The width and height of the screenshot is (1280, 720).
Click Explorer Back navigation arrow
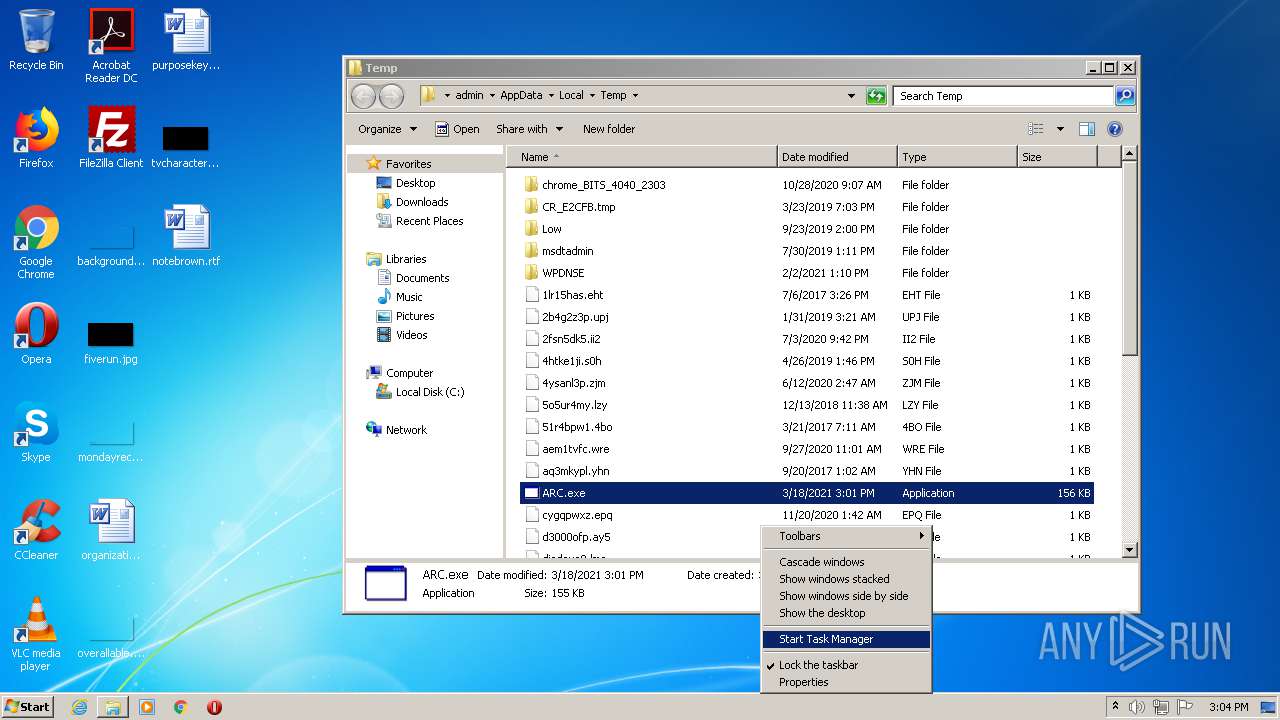pyautogui.click(x=363, y=96)
